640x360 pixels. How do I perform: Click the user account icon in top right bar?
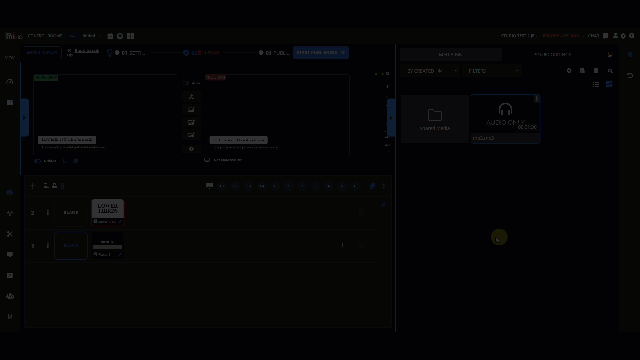tap(615, 36)
